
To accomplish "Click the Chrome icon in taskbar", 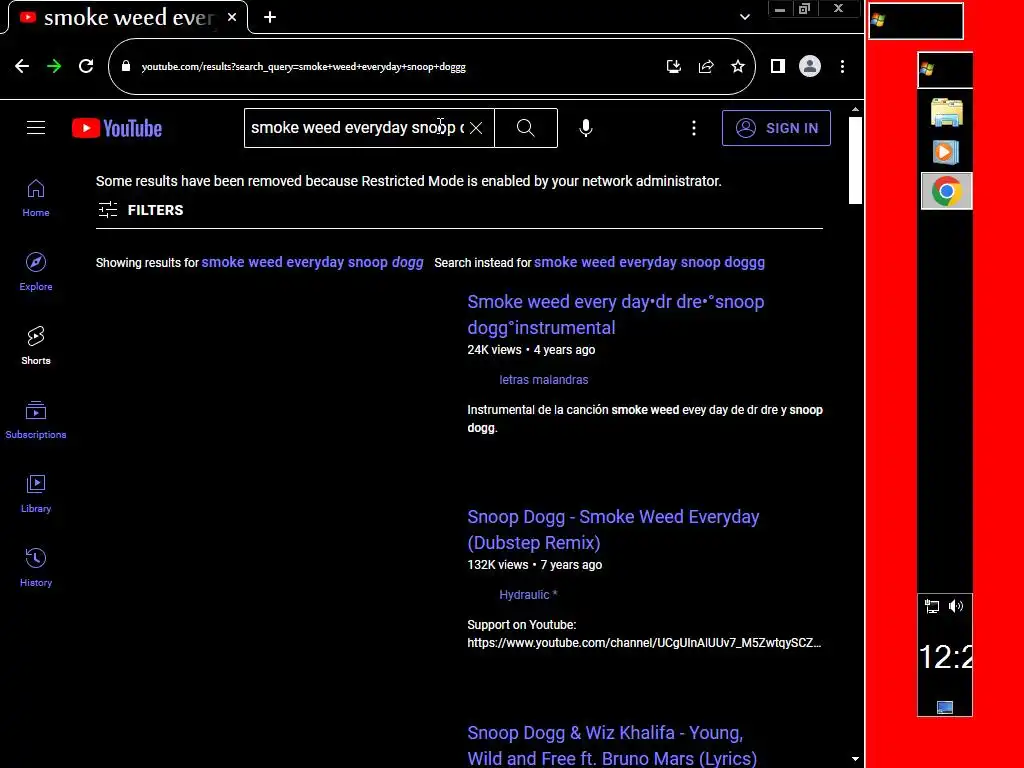I will pos(946,191).
